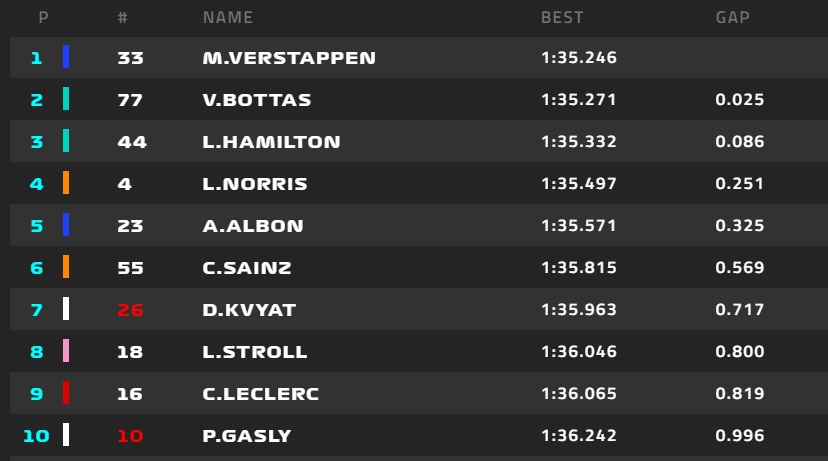The image size is (828, 461).
Task: Select the GAP column header
Action: (732, 17)
